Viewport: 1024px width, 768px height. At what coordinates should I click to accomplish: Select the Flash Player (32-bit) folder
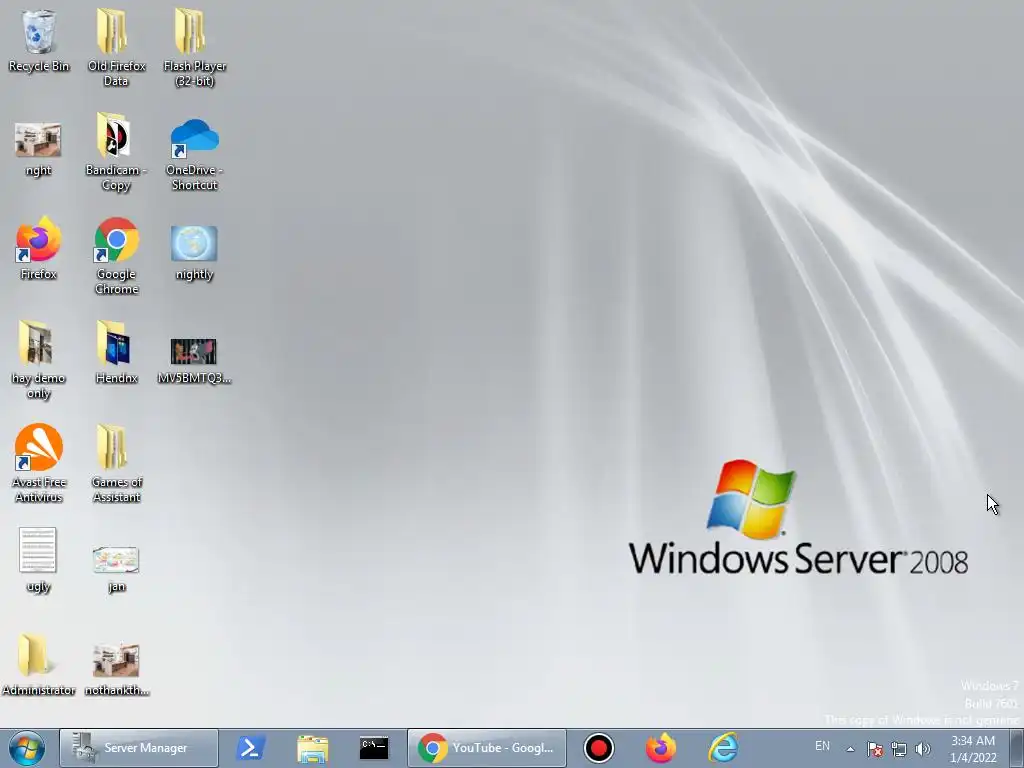click(x=195, y=47)
